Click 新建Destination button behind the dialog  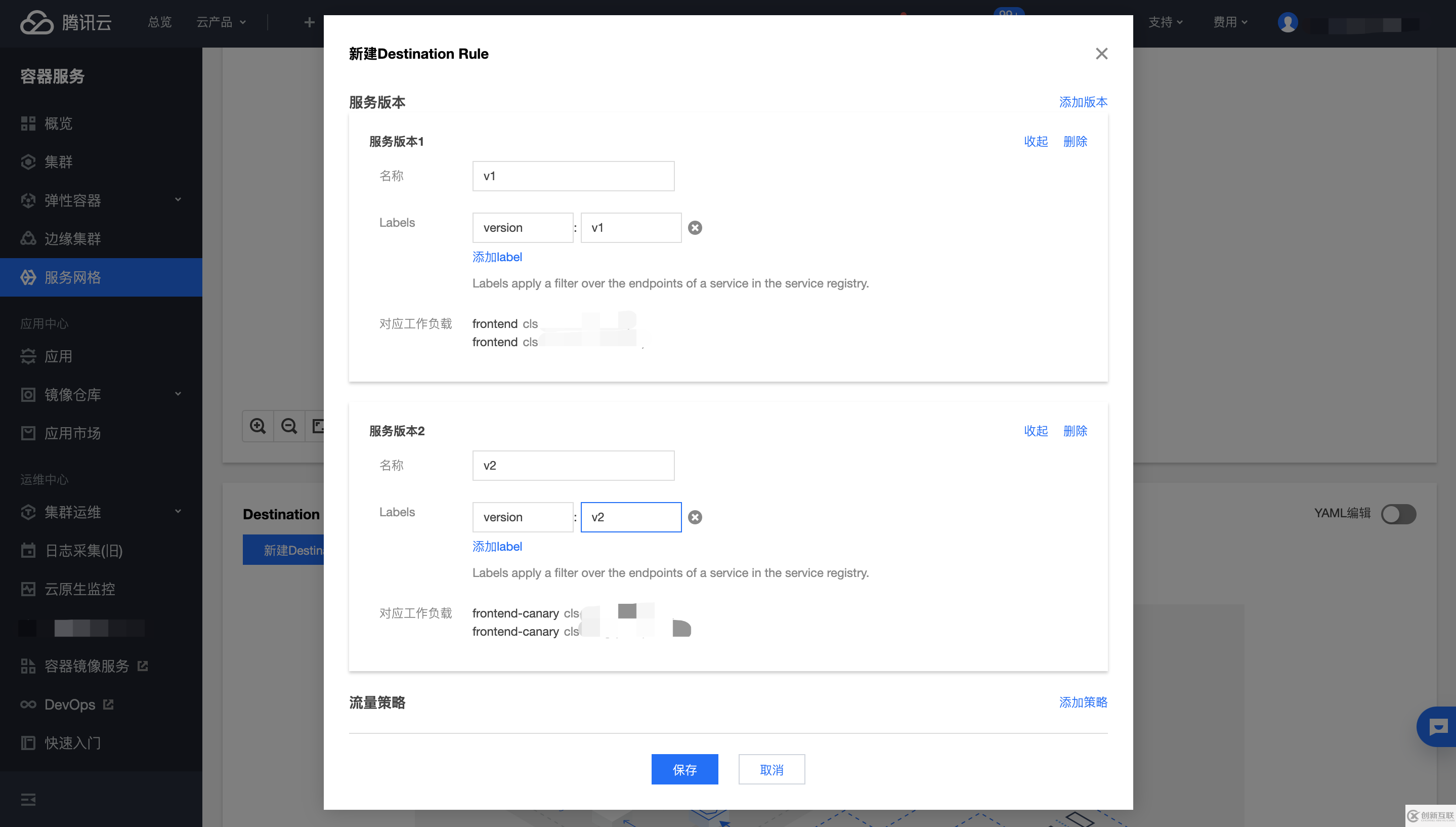pyautogui.click(x=283, y=550)
